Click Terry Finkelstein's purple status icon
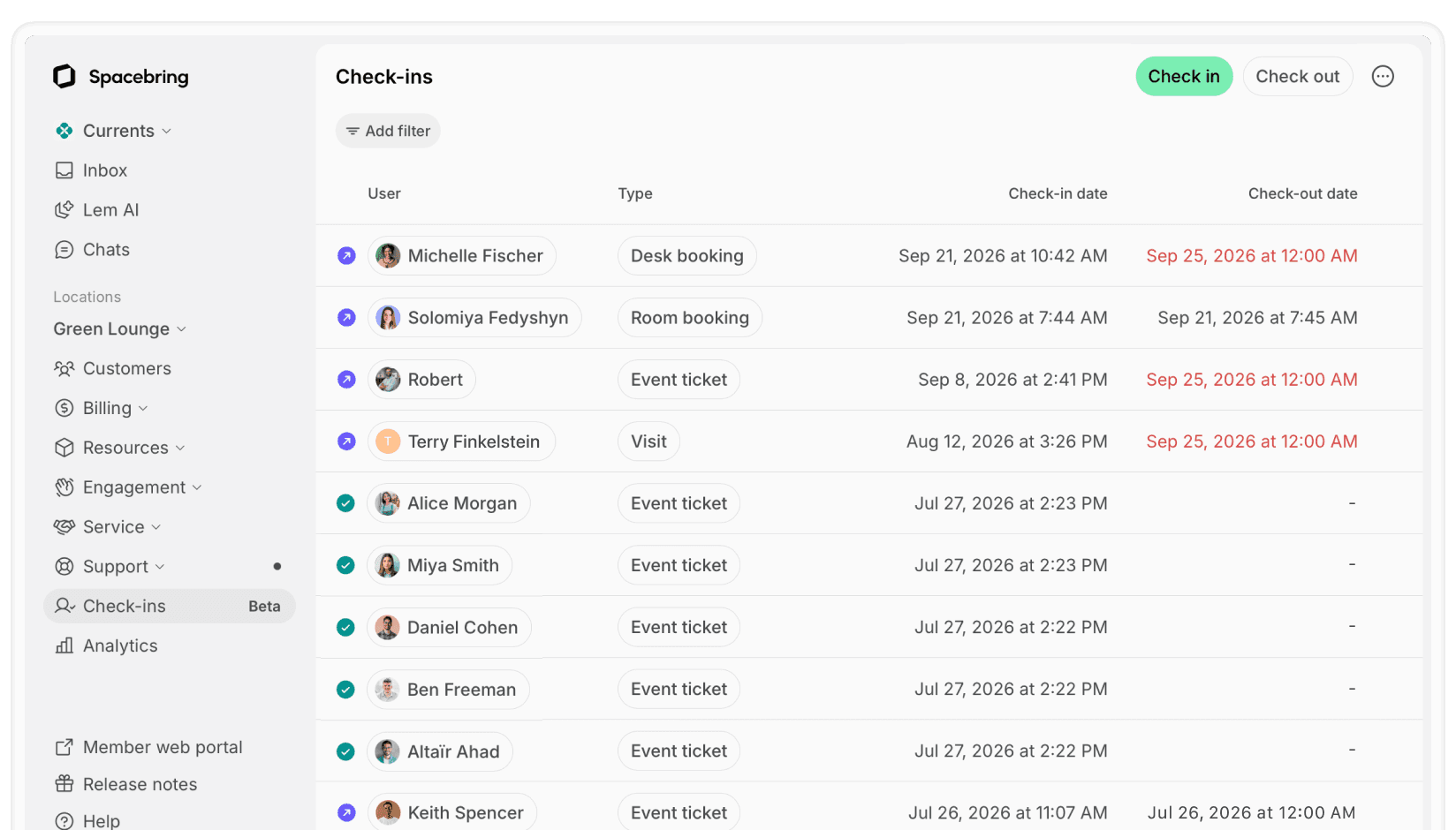The image size is (1456, 830). 346,441
